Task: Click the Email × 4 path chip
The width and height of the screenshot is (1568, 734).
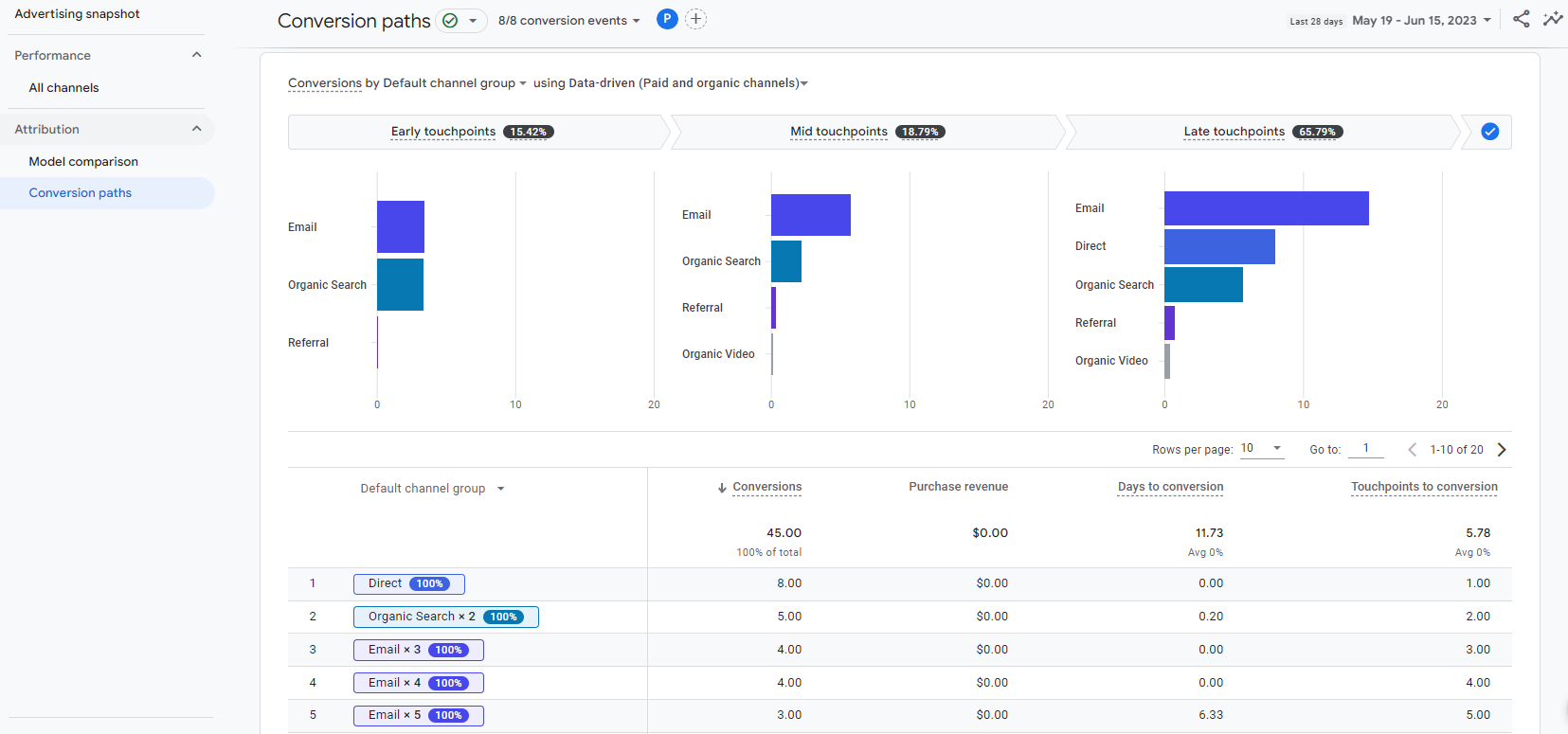Action: (x=419, y=683)
